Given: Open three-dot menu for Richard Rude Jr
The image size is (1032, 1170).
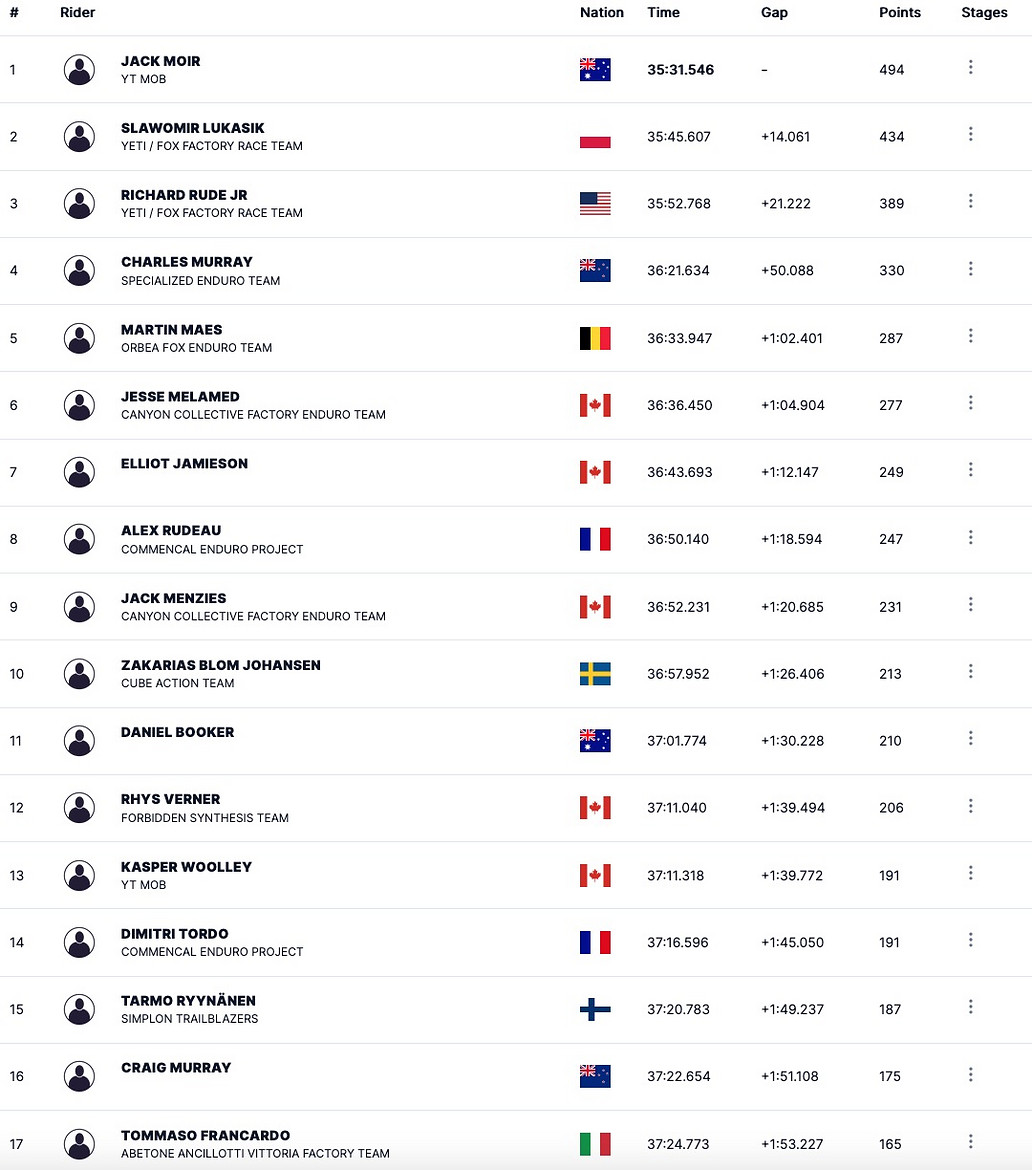Looking at the screenshot, I should pyautogui.click(x=970, y=201).
